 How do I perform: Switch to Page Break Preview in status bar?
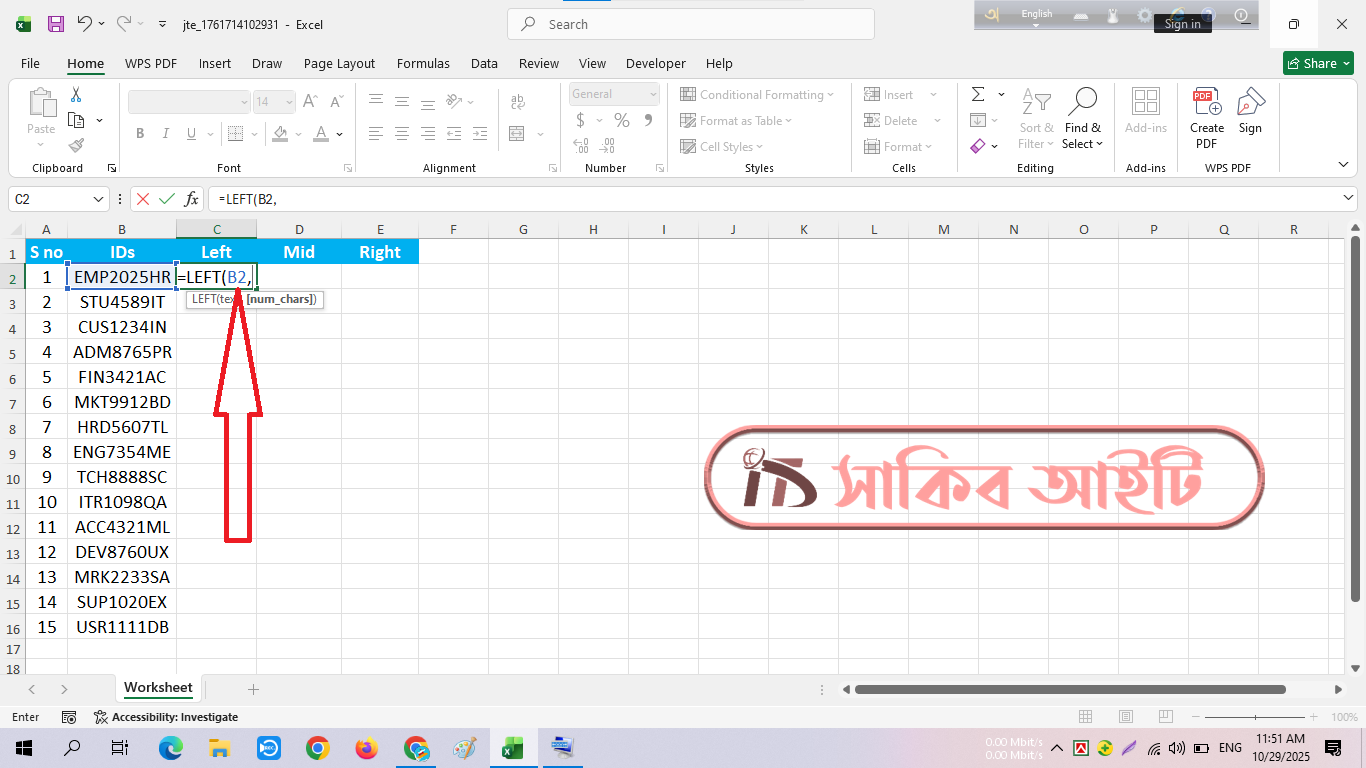click(1166, 717)
